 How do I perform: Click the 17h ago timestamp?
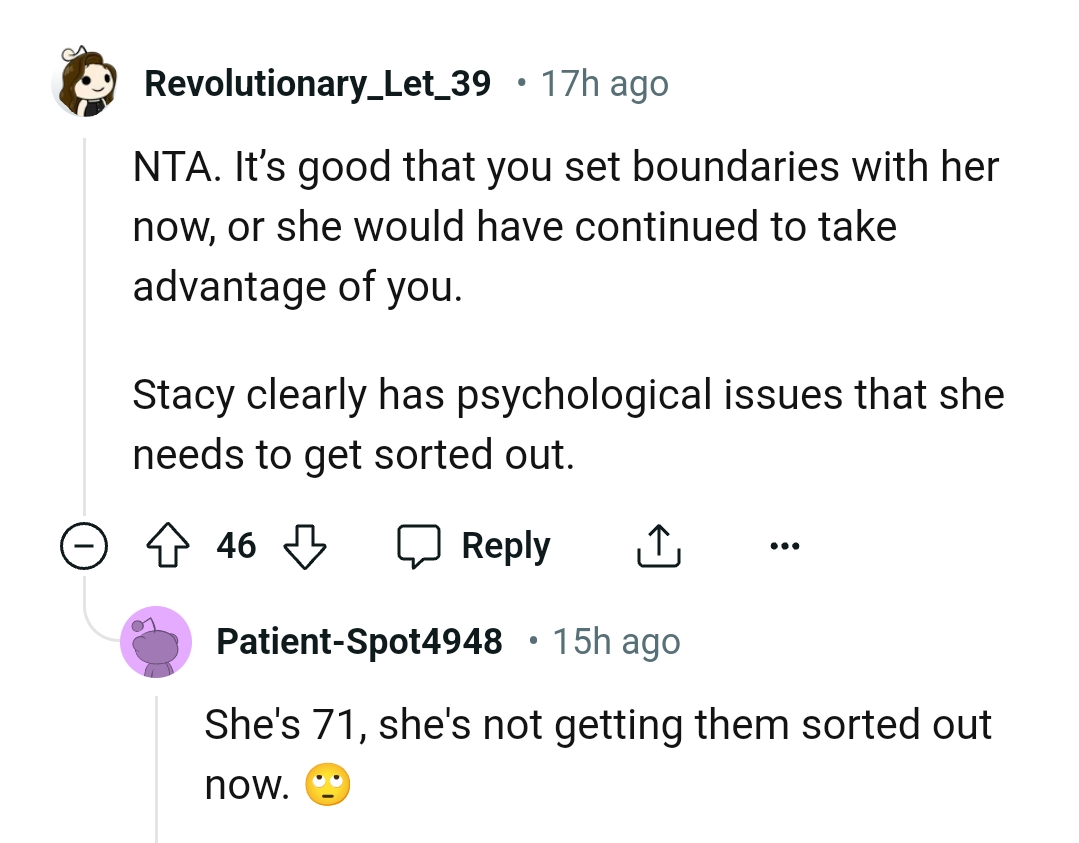604,83
